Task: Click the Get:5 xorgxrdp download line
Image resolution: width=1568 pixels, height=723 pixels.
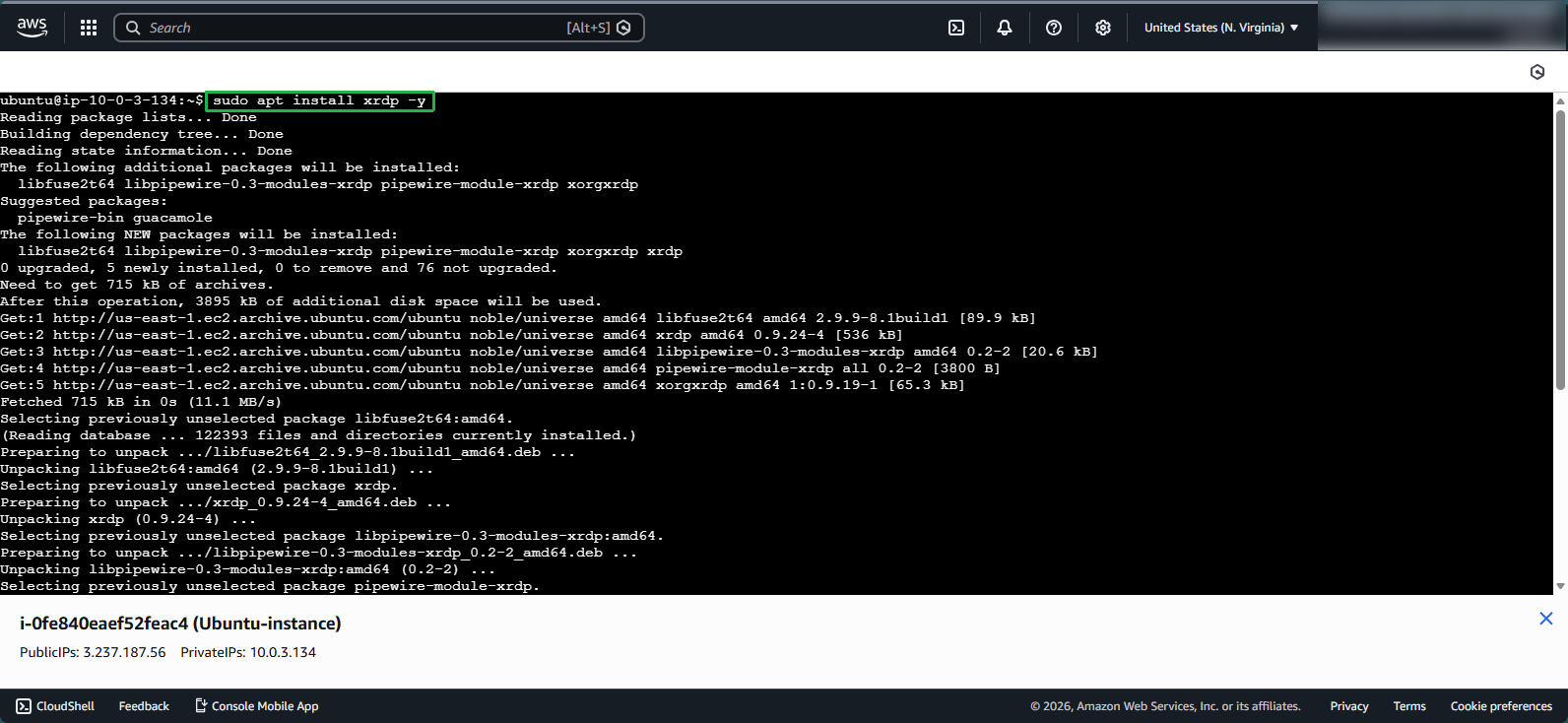Action: 483,385
